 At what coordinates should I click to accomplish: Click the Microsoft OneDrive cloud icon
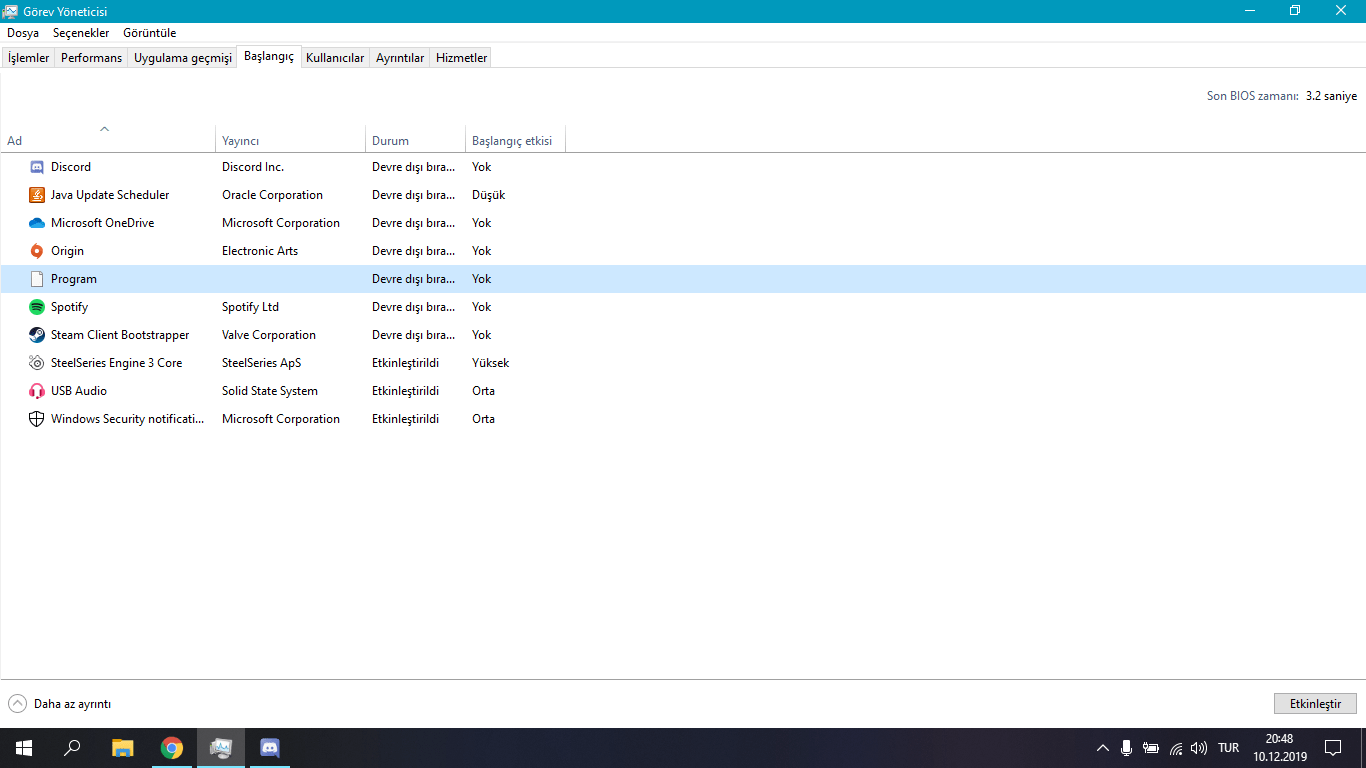37,223
